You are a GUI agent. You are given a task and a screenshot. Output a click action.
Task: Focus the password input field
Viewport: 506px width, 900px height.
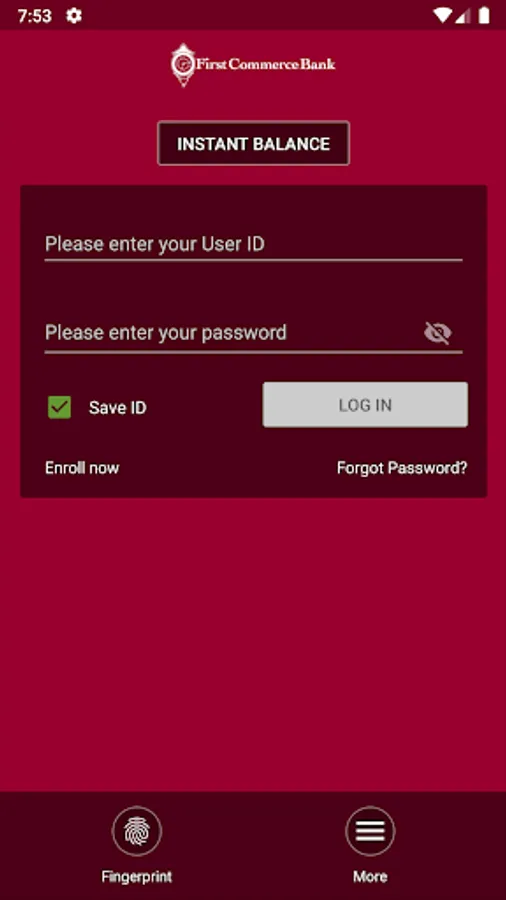click(232, 333)
